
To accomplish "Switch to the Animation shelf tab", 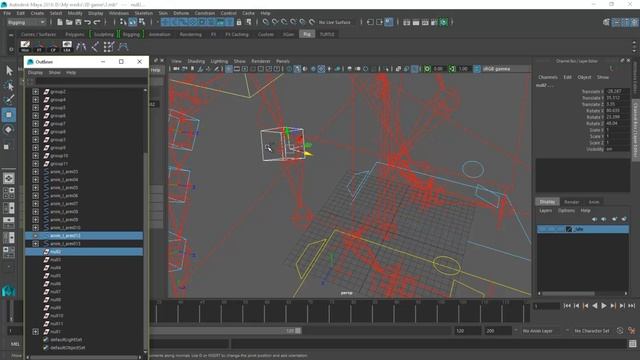I will [x=160, y=34].
